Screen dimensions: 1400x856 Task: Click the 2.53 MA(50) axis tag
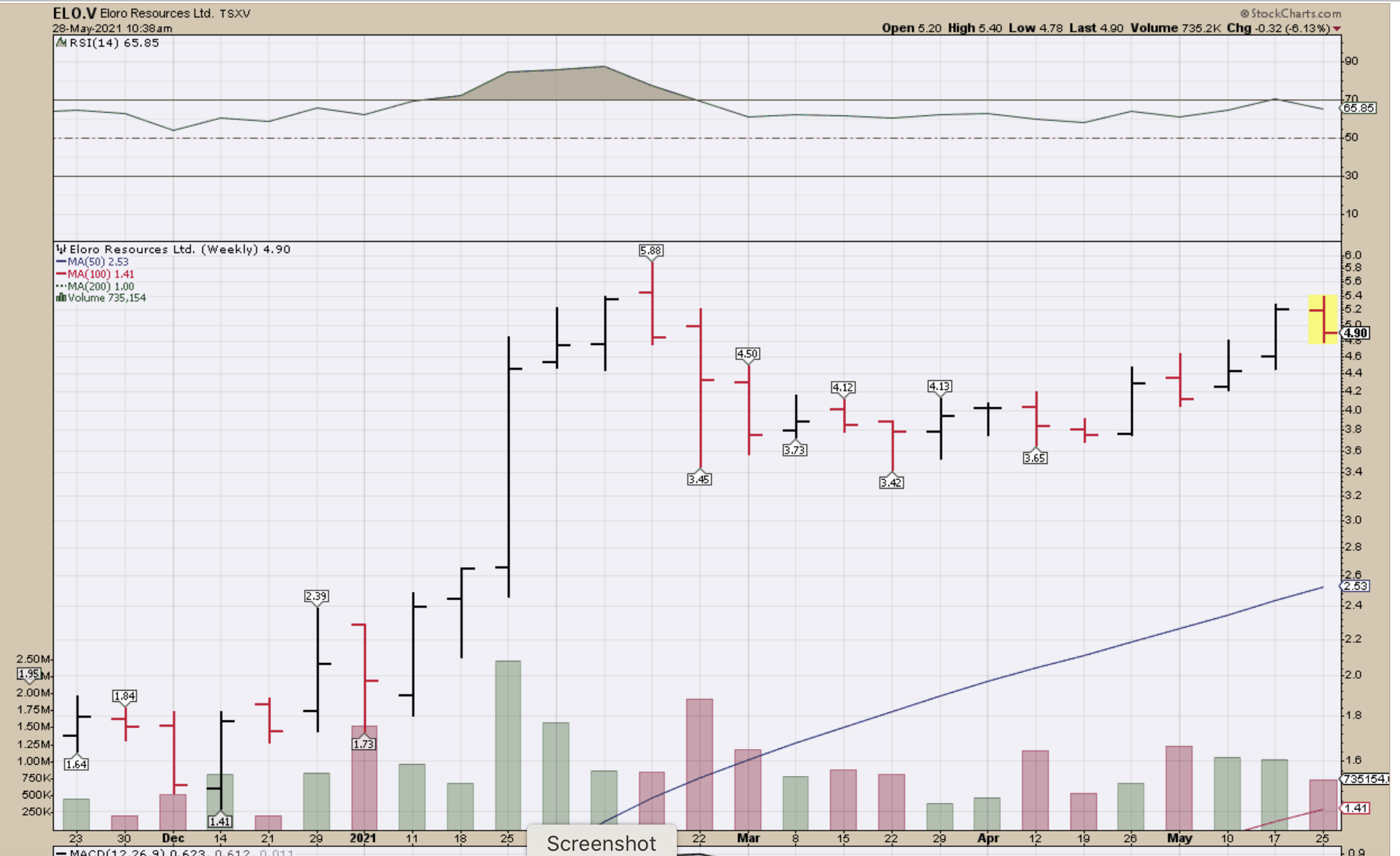1356,586
